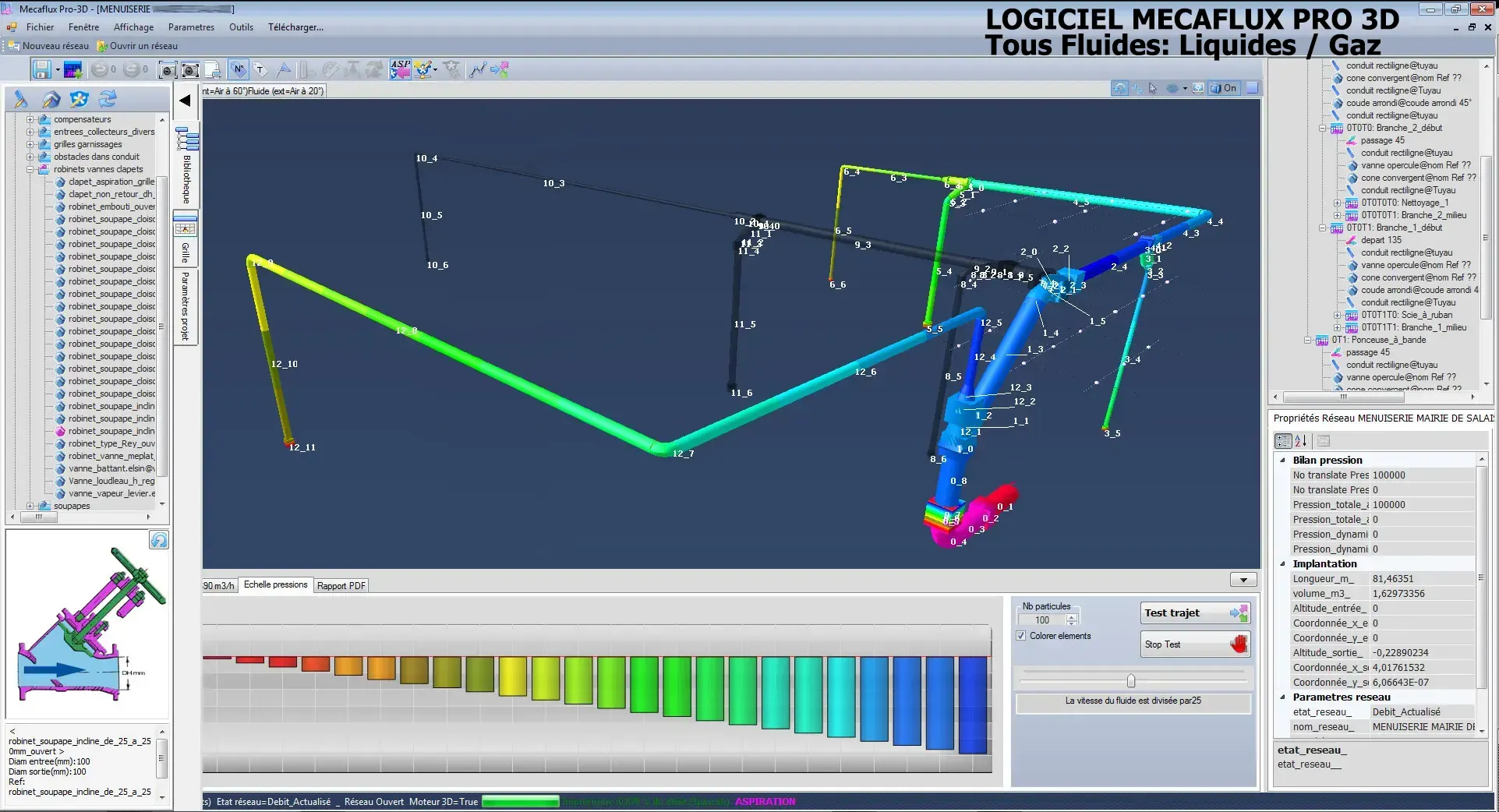This screenshot has height=812, width=1499.
Task: Collapse the Bilan pression property group
Action: [1282, 461]
